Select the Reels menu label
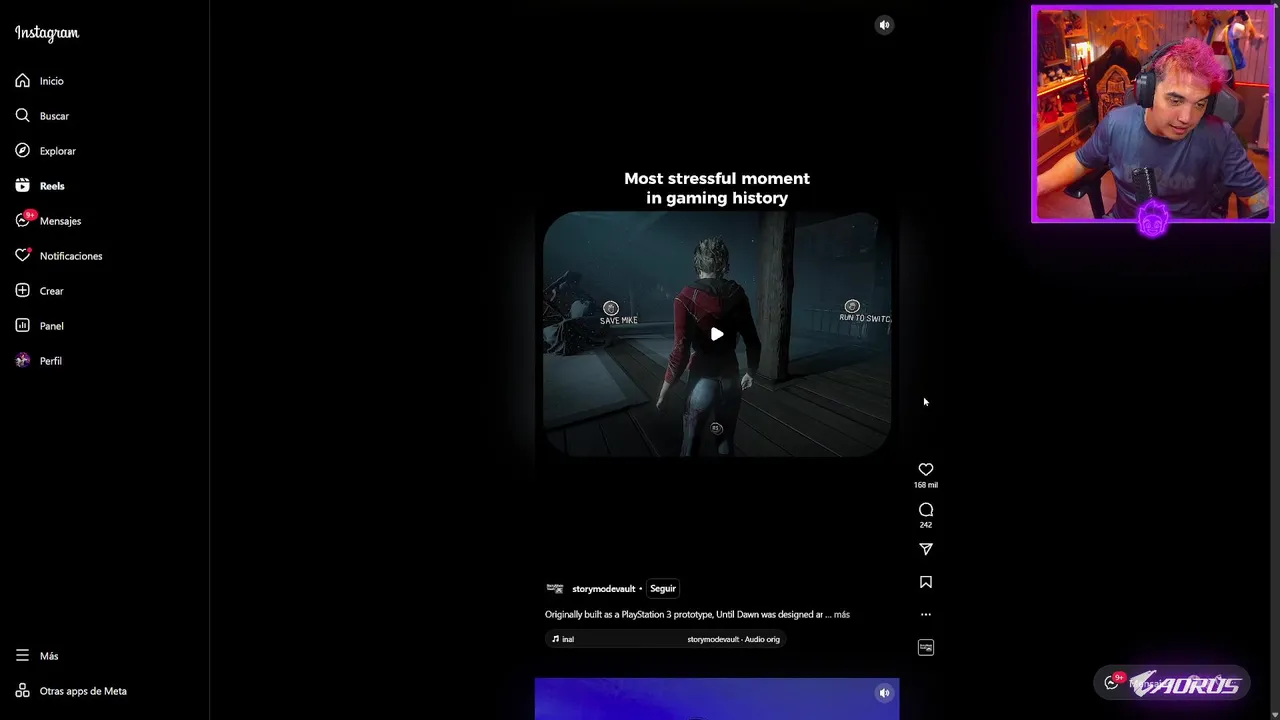 [52, 186]
